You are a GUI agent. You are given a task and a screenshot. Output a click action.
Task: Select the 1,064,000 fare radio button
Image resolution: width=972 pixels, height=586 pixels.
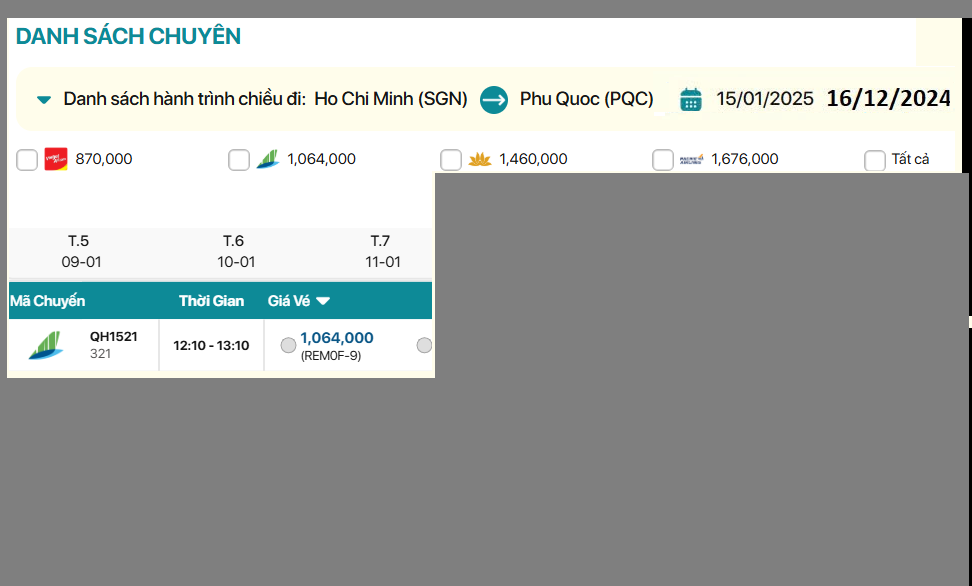pos(288,345)
